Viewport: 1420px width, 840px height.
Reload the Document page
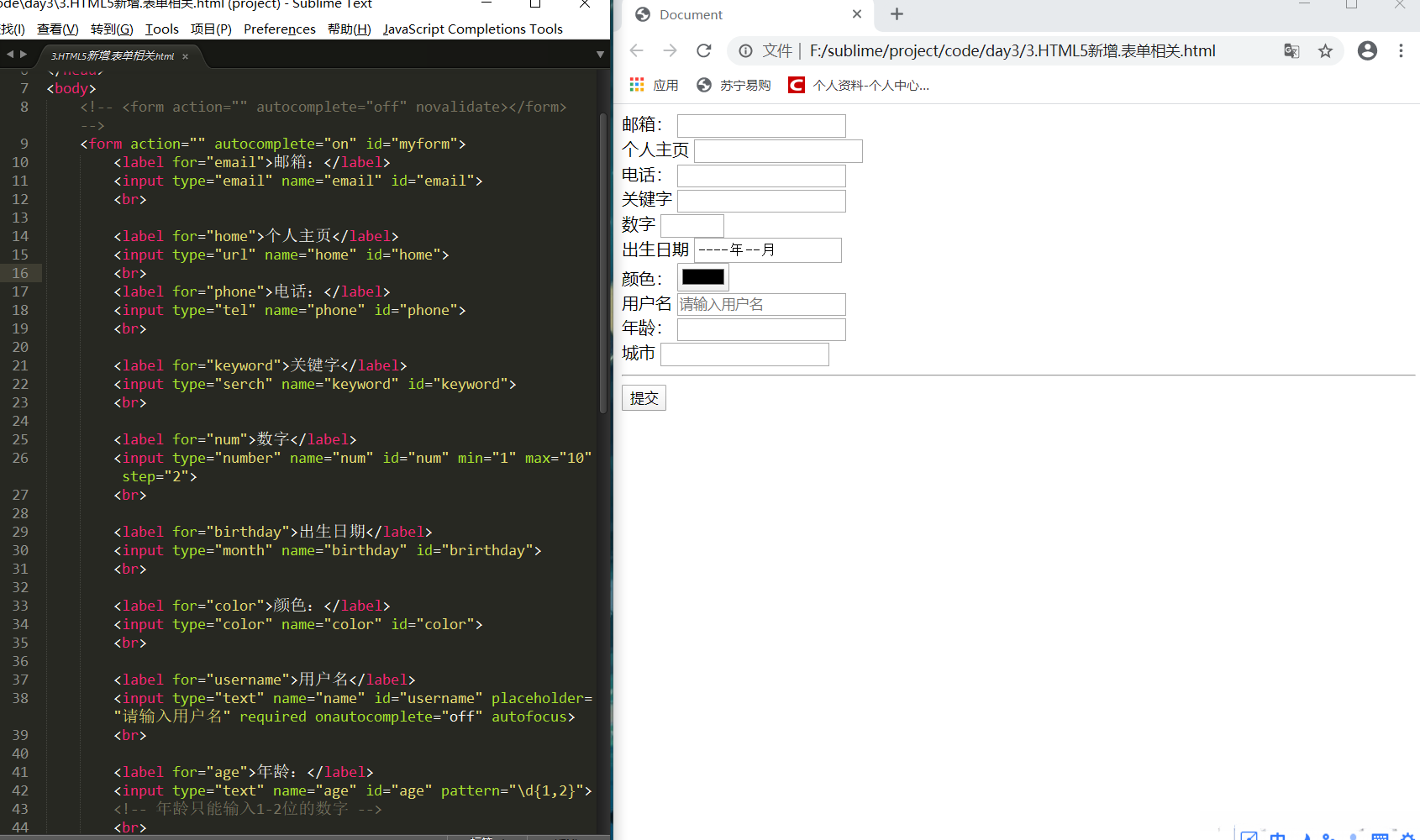[704, 50]
